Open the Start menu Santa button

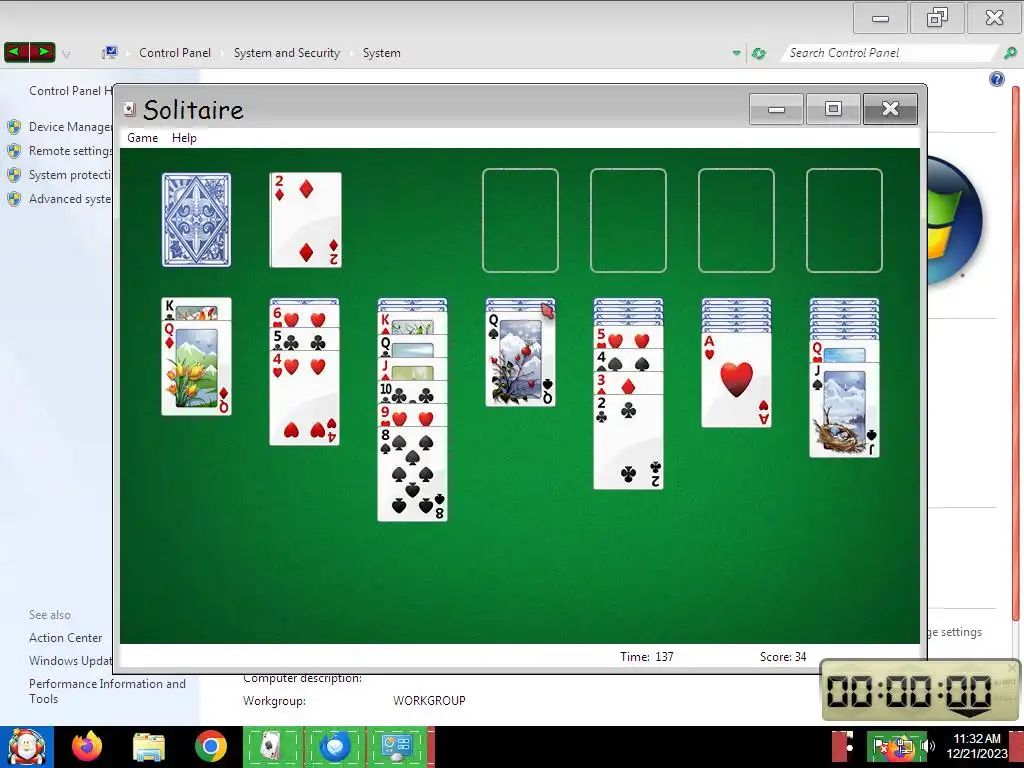coord(27,746)
